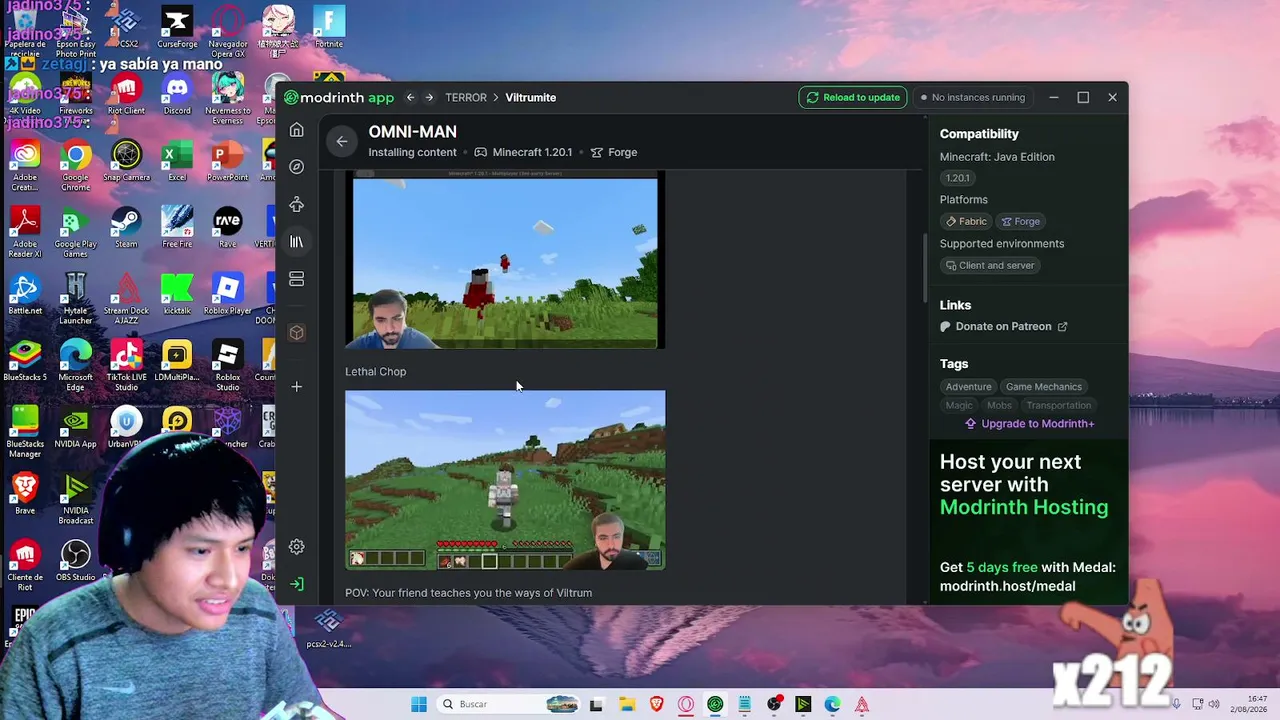Open the Skins hanger icon in sidebar
Image resolution: width=1280 pixels, height=720 pixels.
[296, 205]
